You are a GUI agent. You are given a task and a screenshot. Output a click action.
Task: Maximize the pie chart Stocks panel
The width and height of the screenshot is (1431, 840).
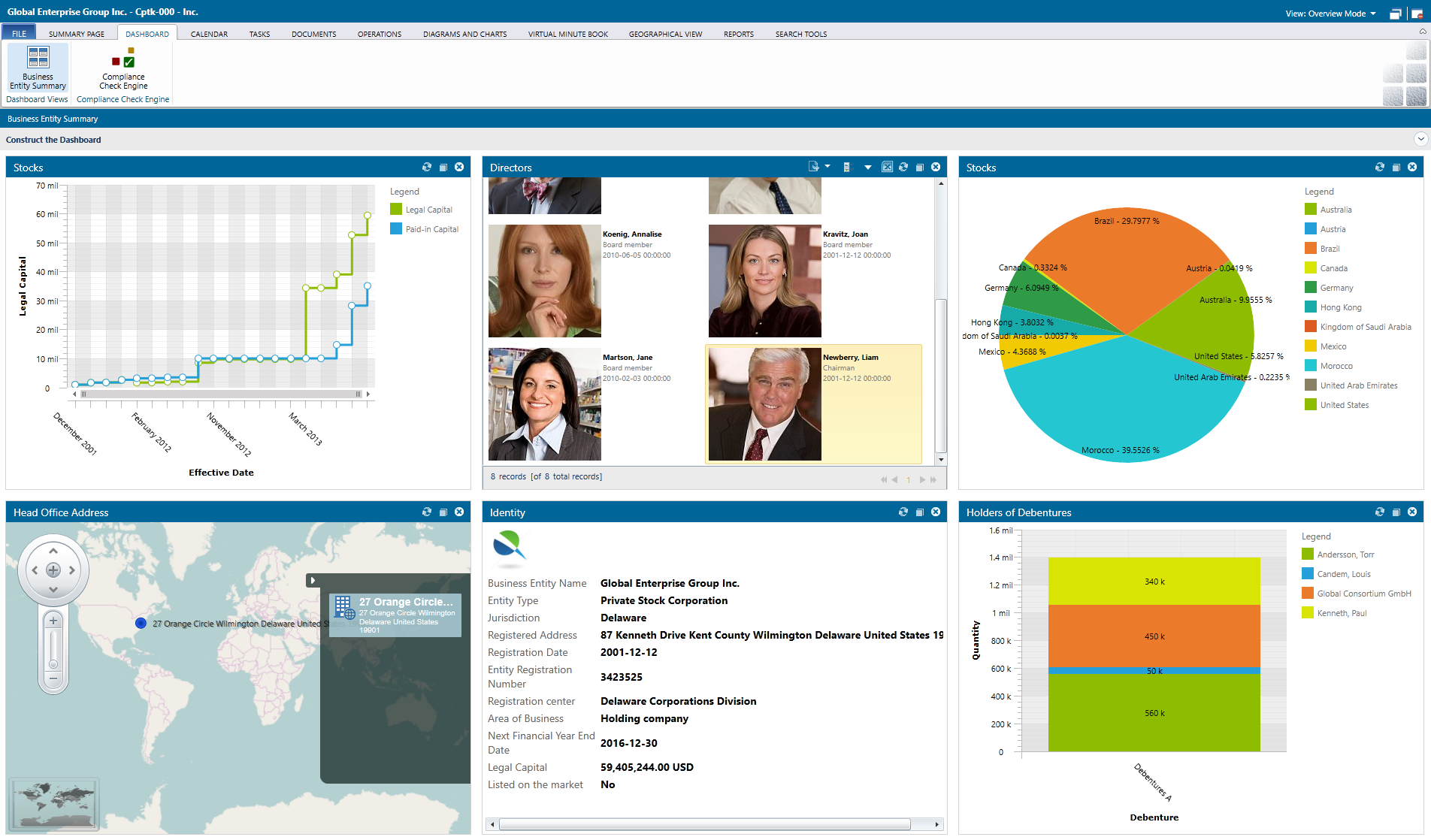(1396, 168)
